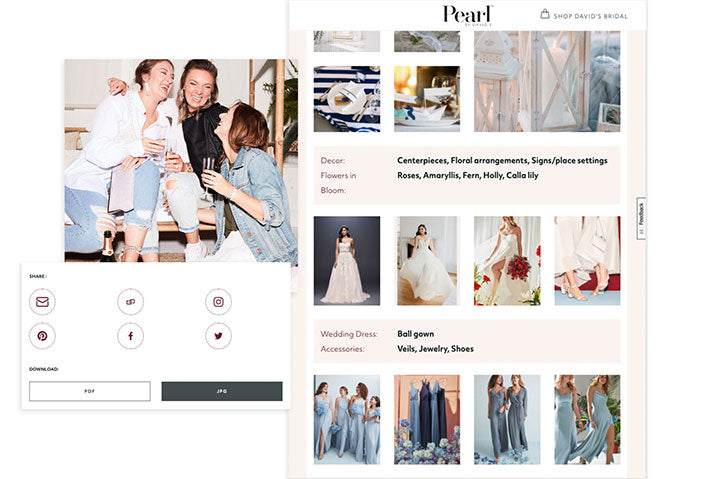Viewport: 720px width, 479px height.
Task: Open the Feedback side tab
Action: 641,218
